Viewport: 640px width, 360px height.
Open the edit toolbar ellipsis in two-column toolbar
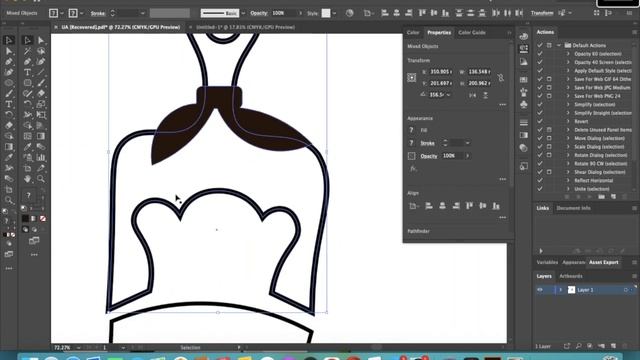click(34, 255)
